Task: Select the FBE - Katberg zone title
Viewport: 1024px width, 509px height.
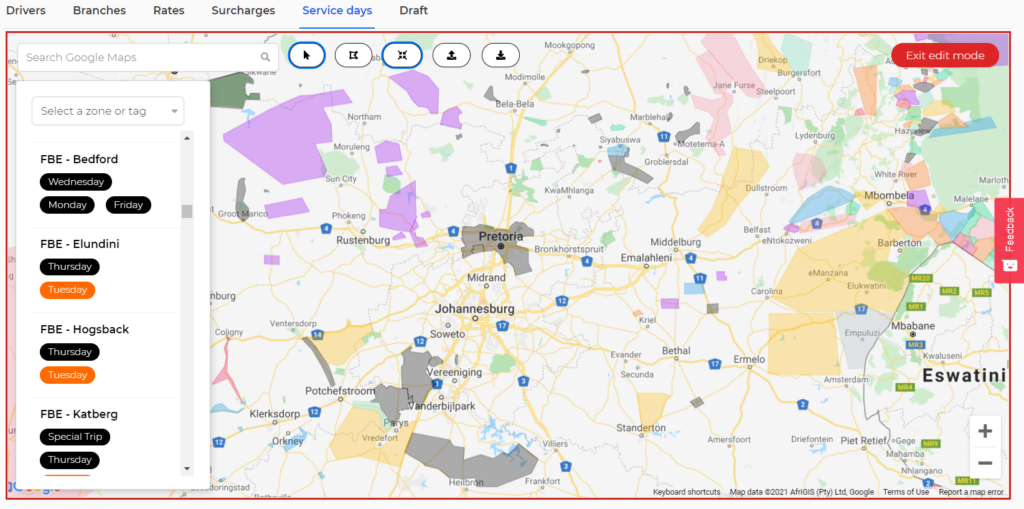Action: [x=79, y=414]
